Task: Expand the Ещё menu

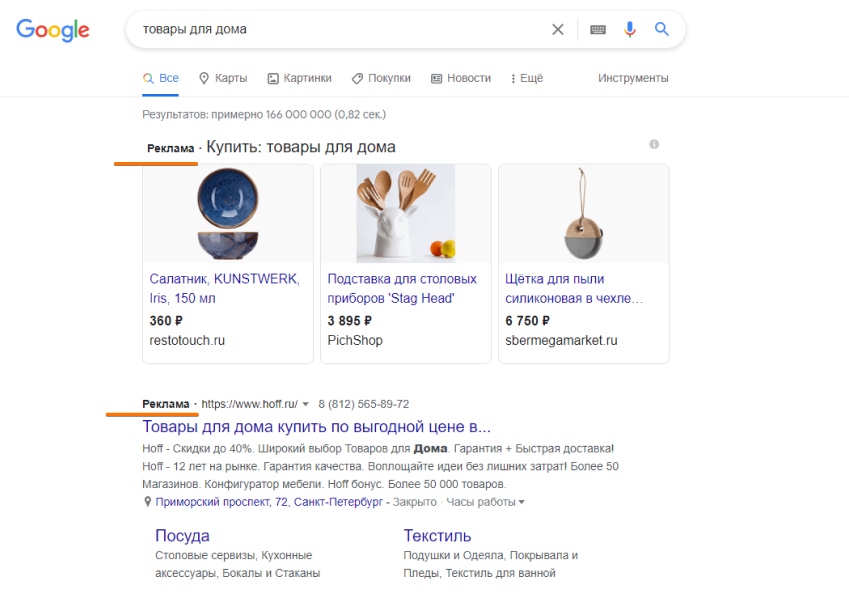Action: (527, 78)
